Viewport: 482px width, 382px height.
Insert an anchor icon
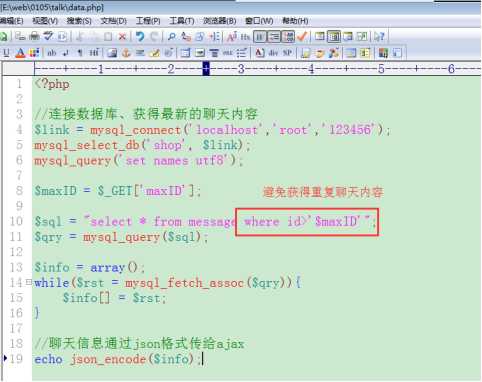coord(126,53)
